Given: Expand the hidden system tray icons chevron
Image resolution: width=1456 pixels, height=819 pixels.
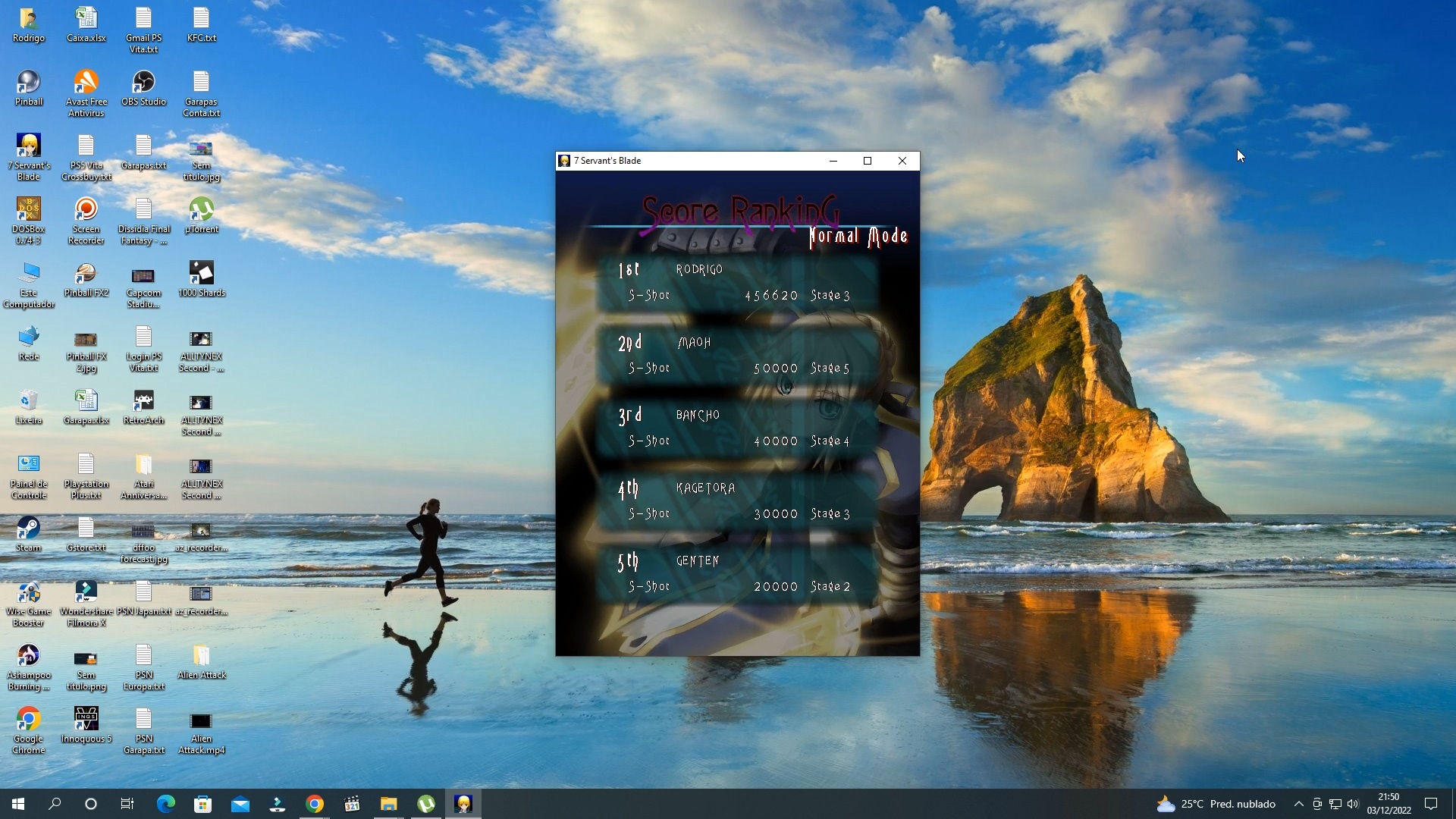Looking at the screenshot, I should click(1298, 804).
